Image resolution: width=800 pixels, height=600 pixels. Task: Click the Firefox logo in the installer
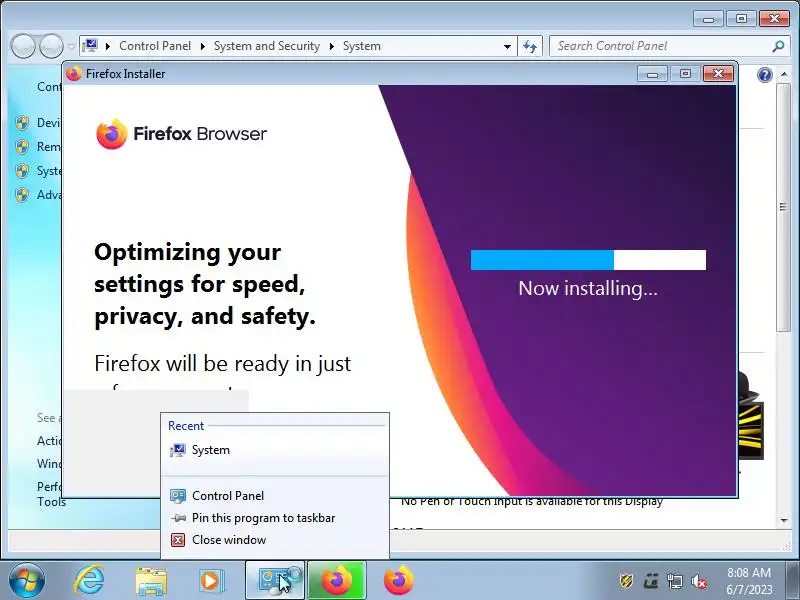tap(112, 134)
